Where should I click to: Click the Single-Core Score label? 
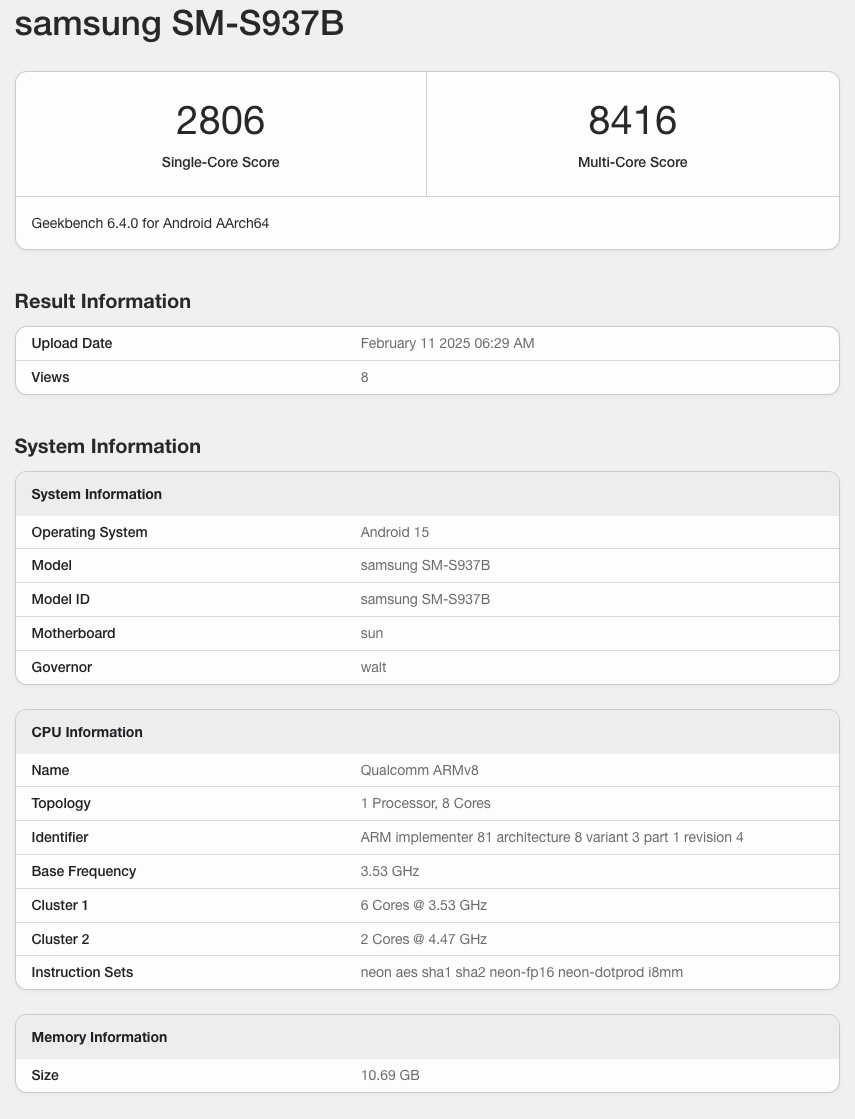(220, 162)
